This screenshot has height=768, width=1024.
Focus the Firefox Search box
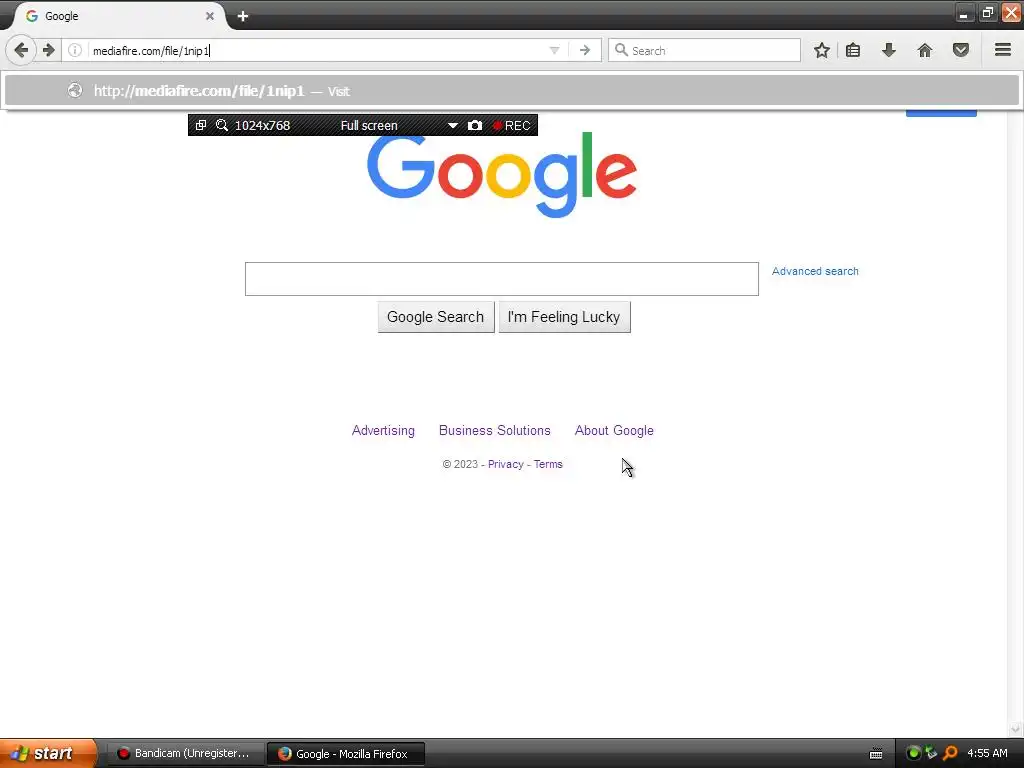(704, 50)
